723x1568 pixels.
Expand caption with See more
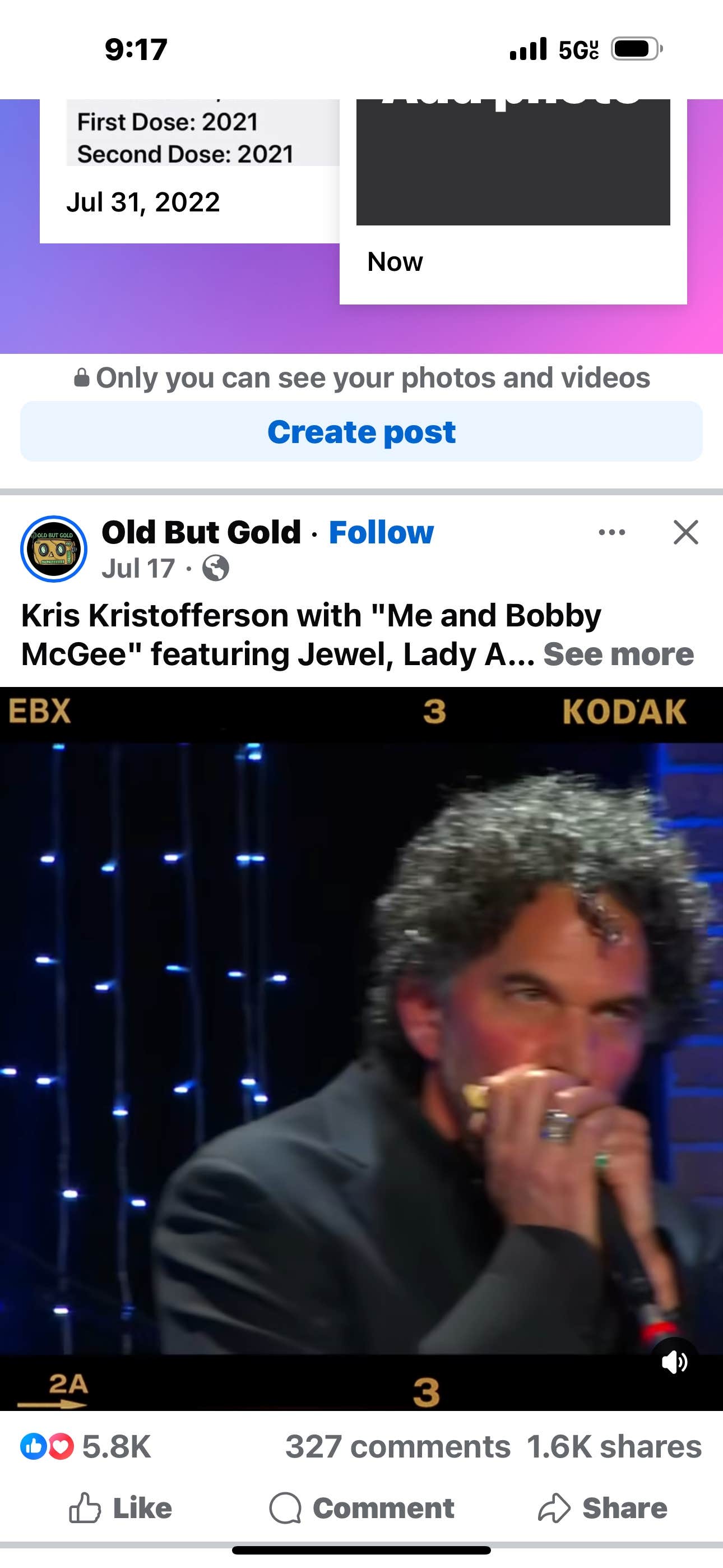tap(618, 654)
